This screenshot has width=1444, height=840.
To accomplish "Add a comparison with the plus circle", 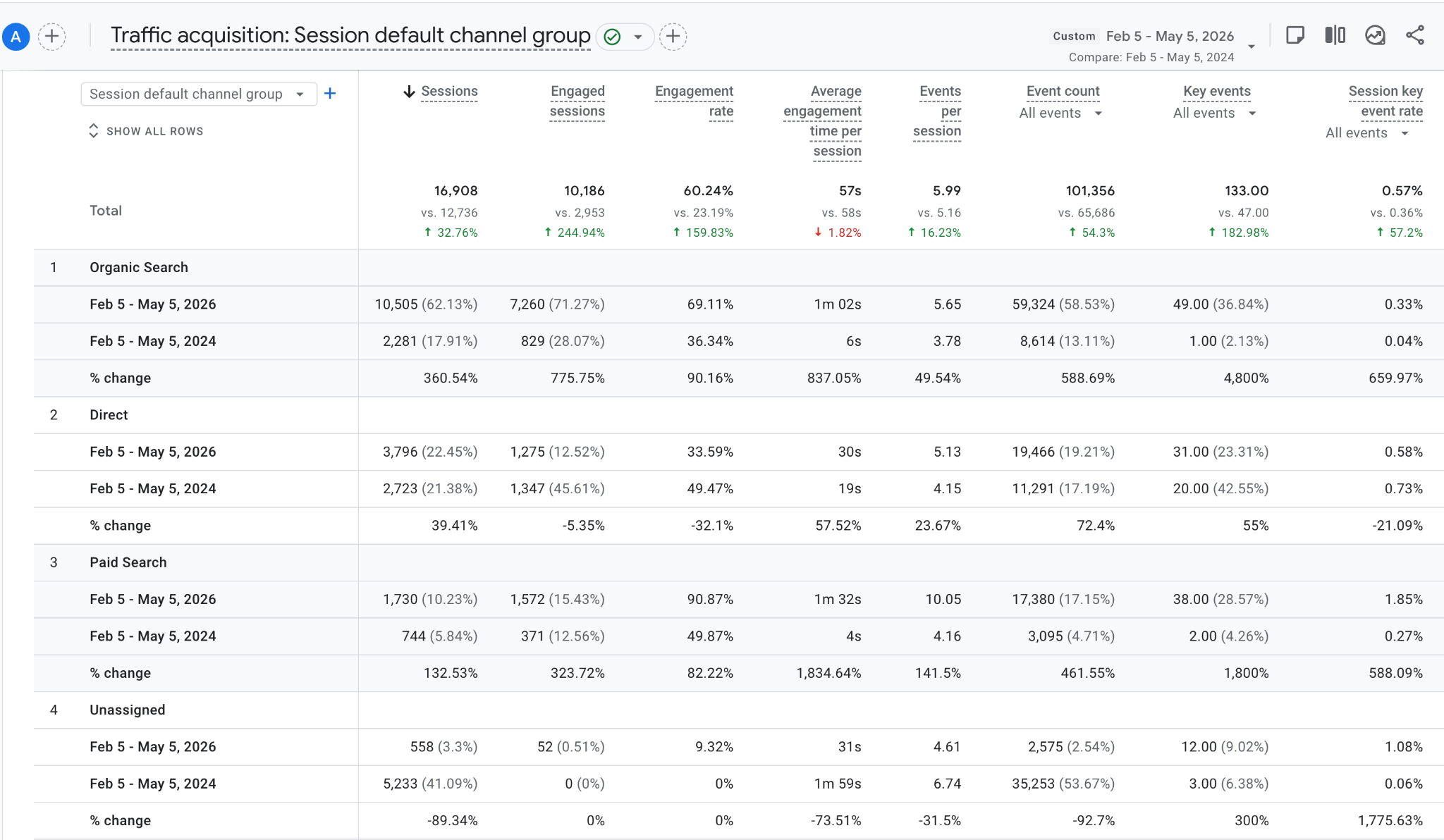I will tap(51, 37).
